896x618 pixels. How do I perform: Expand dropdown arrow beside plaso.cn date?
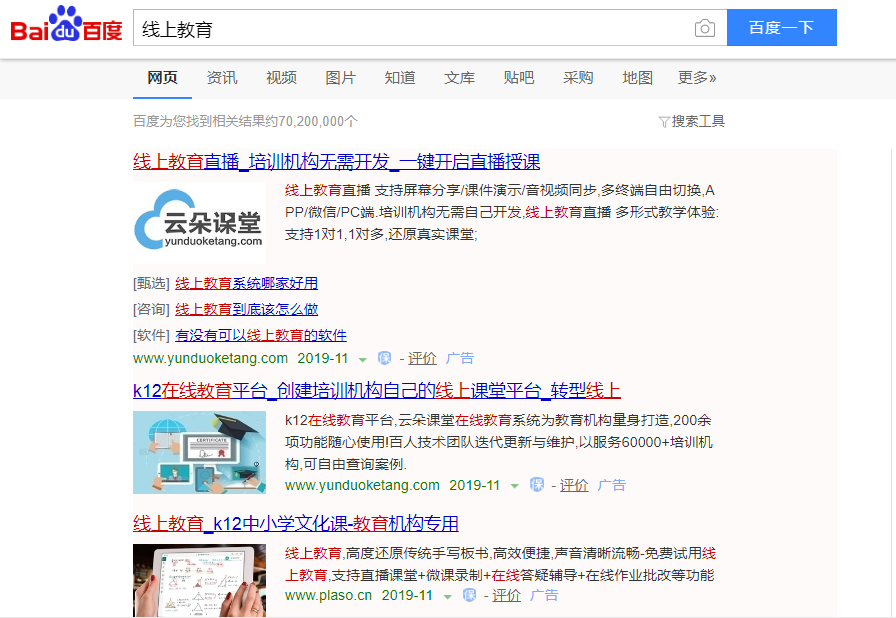(447, 597)
